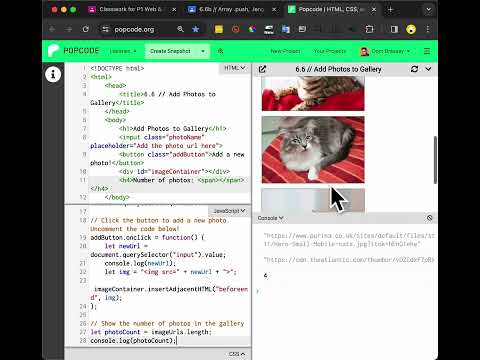The height and width of the screenshot is (360, 480).
Task: Go forward in browser history
Action: (69, 29)
